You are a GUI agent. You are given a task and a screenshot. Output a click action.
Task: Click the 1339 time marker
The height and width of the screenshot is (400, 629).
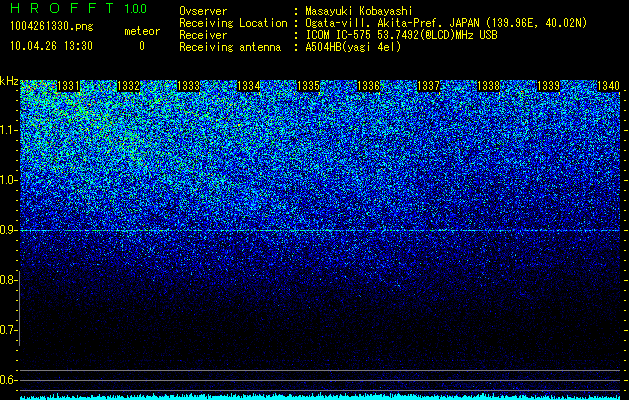click(548, 86)
